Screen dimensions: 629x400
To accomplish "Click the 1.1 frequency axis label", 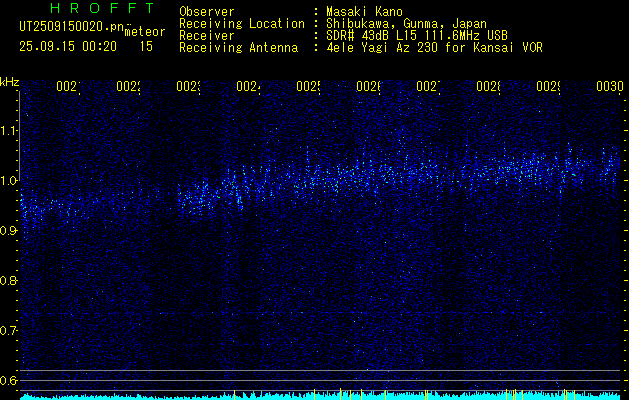I will click(10, 131).
